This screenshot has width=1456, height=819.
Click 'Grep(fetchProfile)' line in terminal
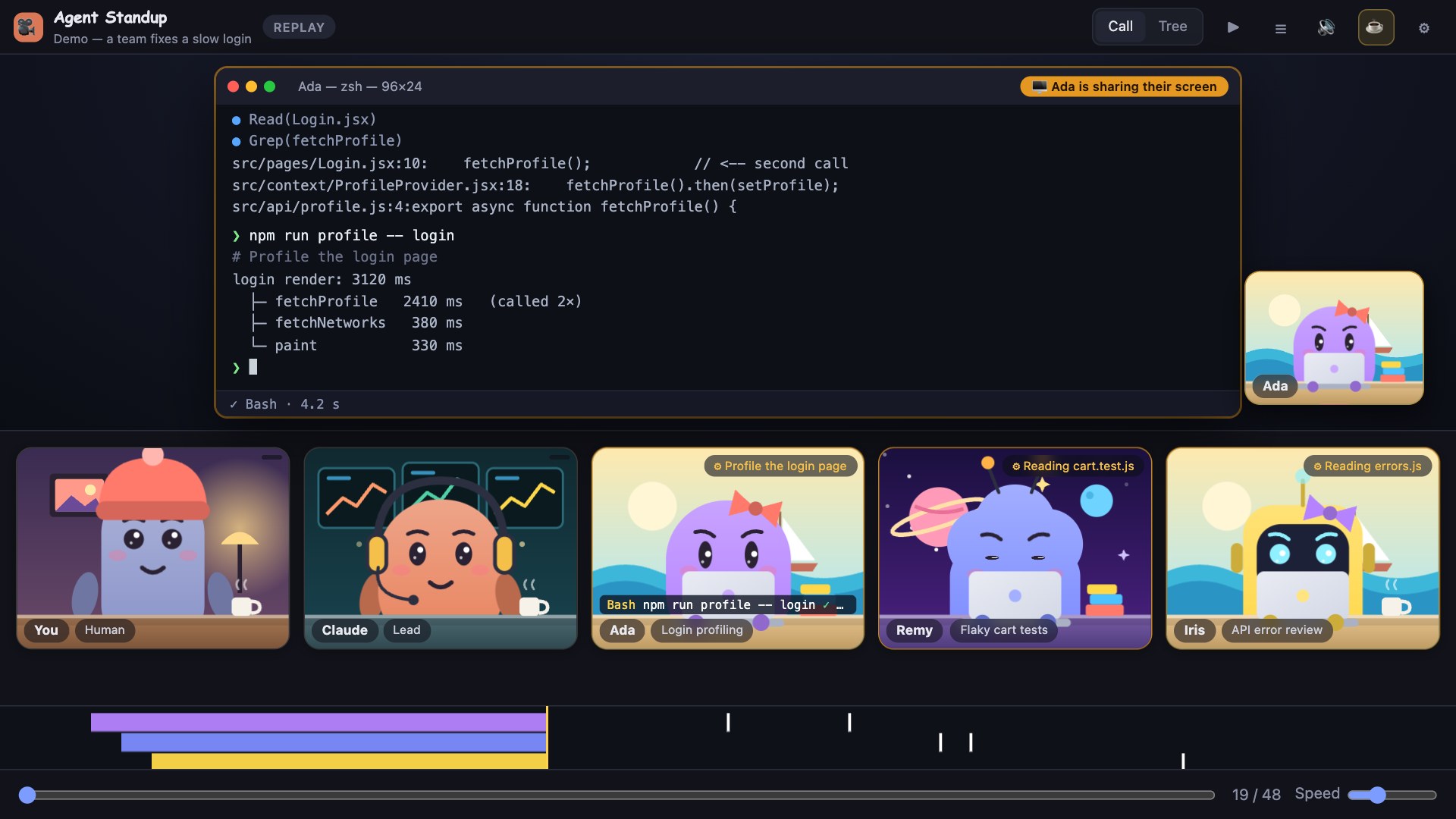click(317, 141)
